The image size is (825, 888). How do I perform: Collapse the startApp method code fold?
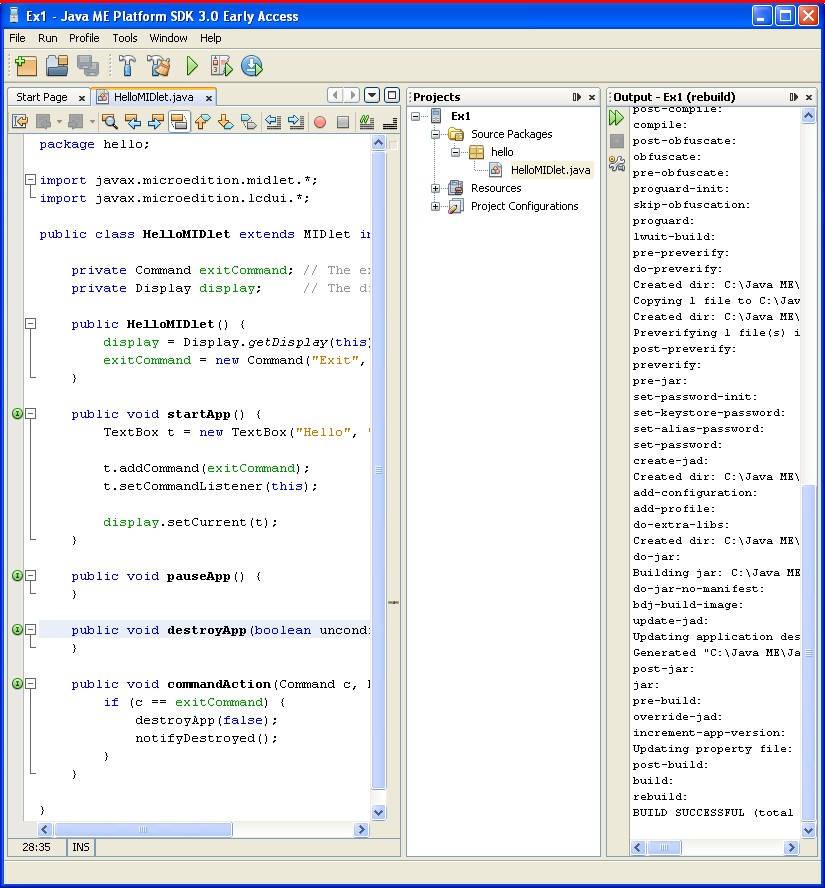(31, 414)
